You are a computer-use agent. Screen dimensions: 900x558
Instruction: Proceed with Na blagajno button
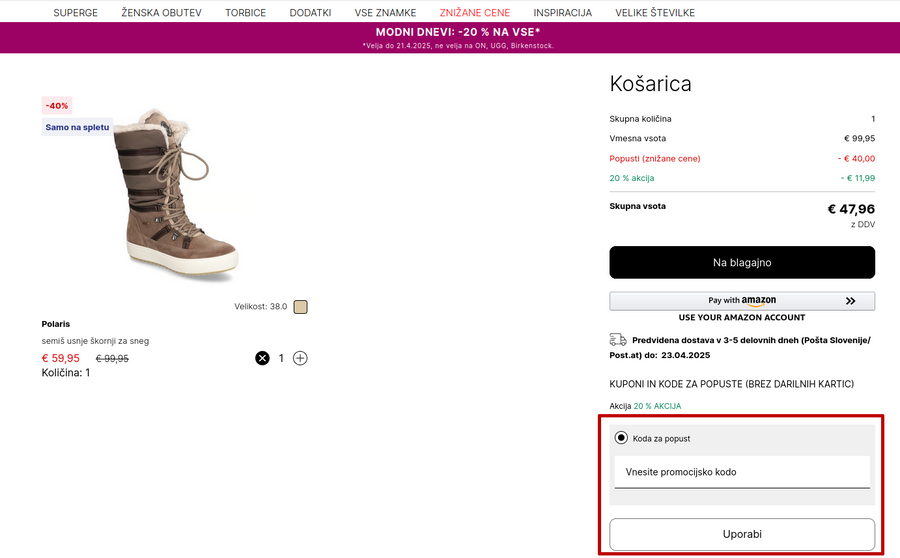(x=742, y=263)
